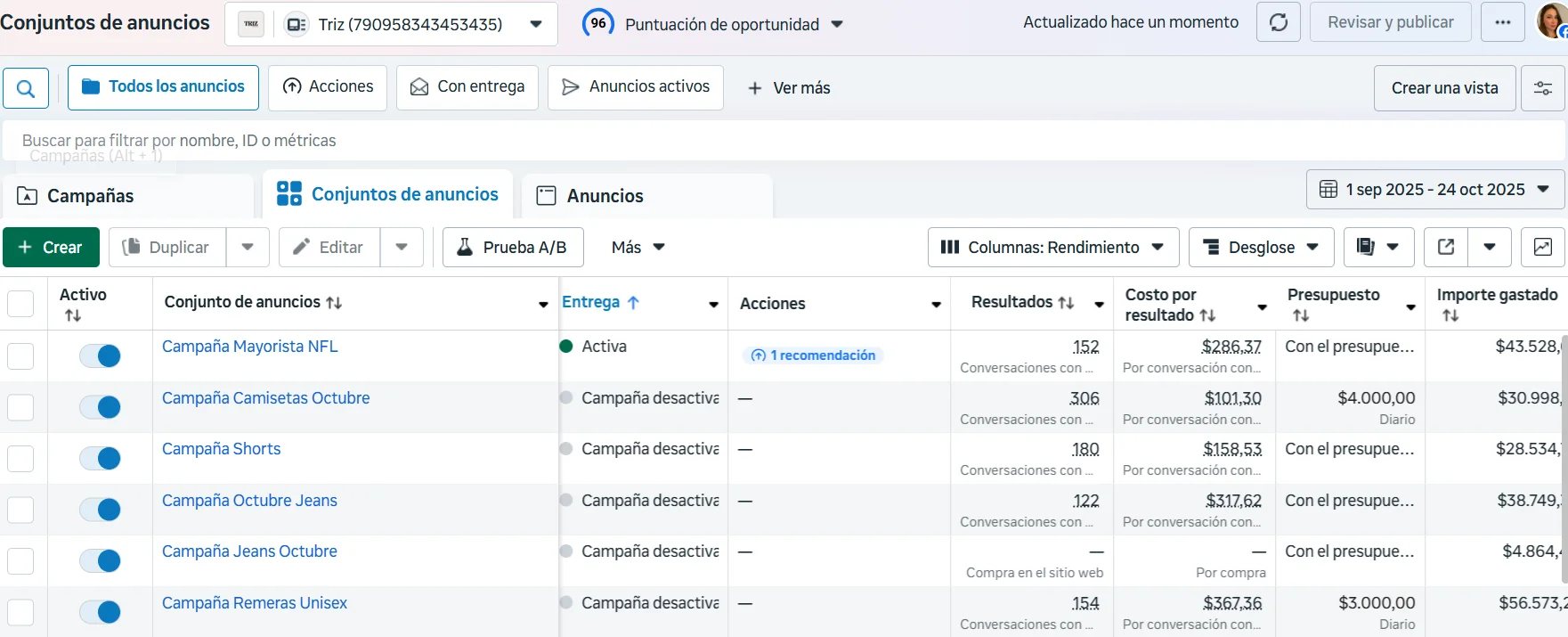Click the reports icon button
The width and height of the screenshot is (1568, 637).
click(x=1378, y=247)
